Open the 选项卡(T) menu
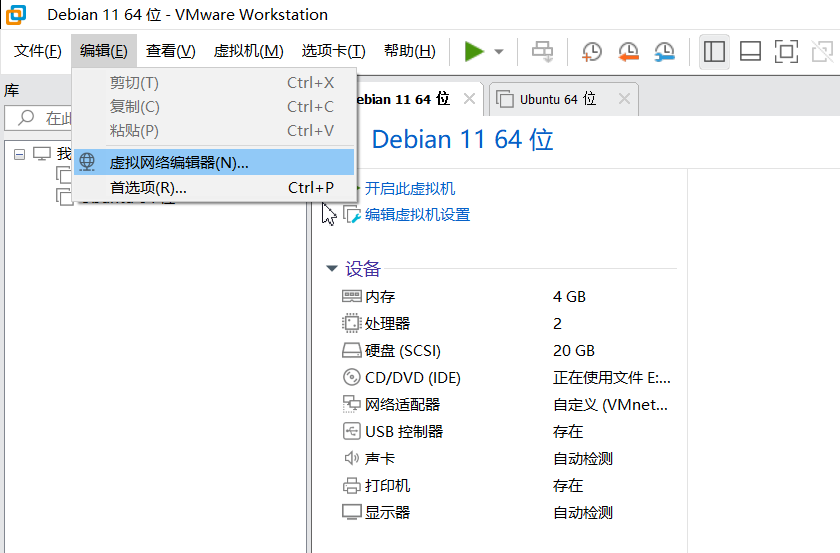The image size is (840, 553). (333, 51)
